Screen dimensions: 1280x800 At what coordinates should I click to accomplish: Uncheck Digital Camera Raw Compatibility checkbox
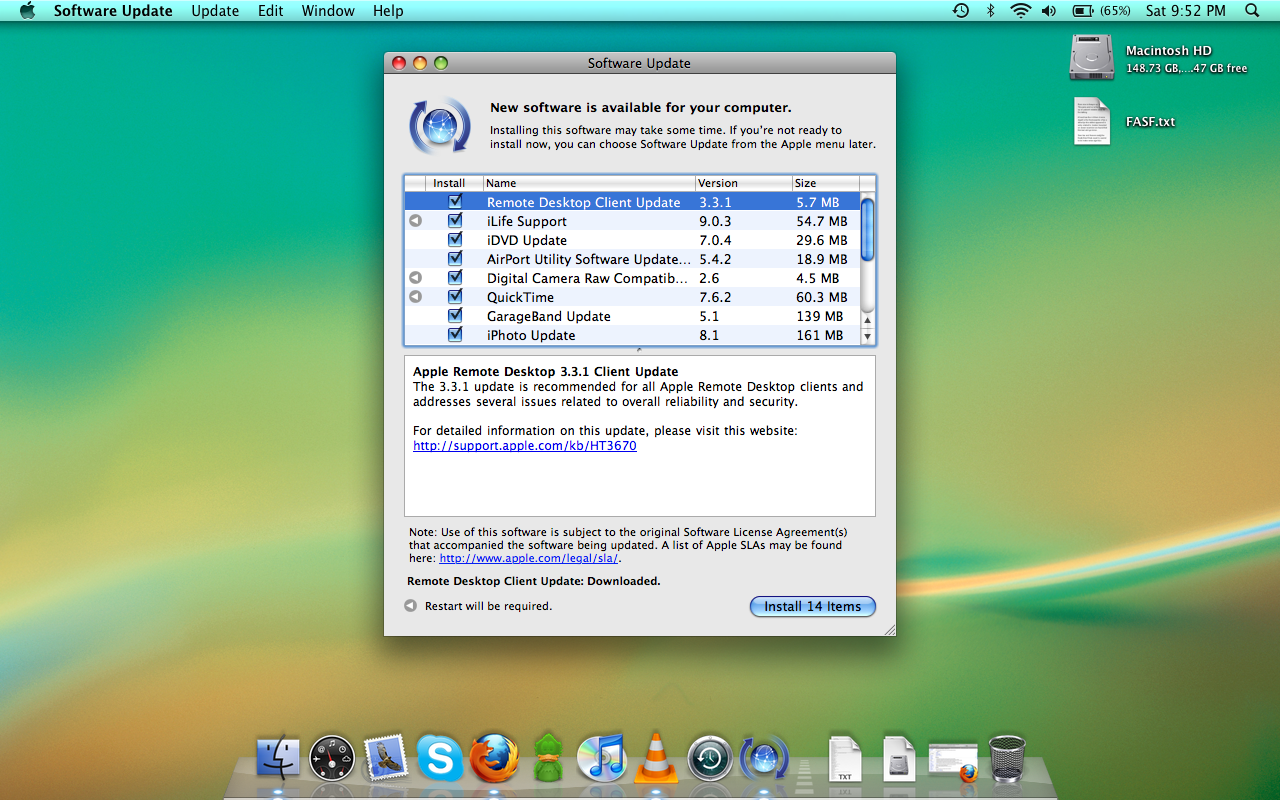[x=455, y=278]
